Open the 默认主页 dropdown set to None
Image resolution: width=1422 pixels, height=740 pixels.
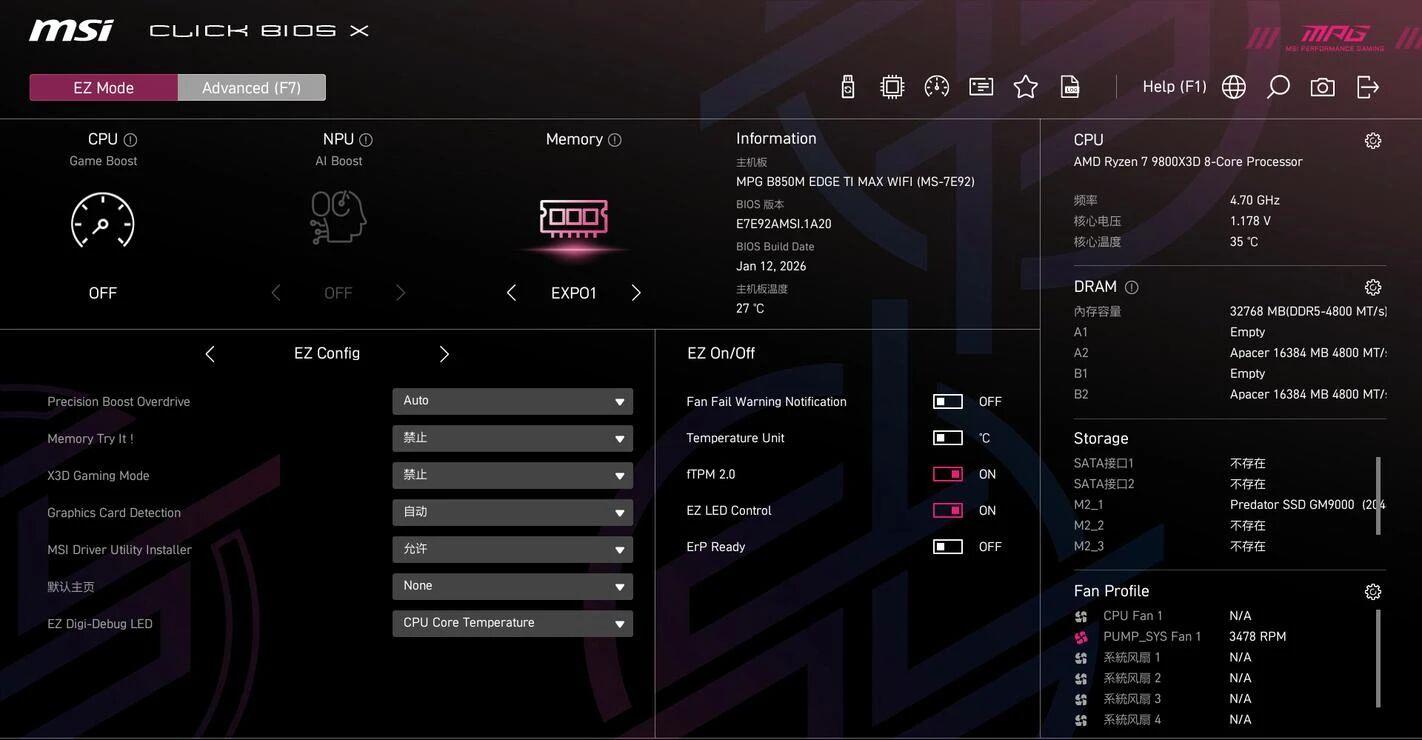pos(513,586)
